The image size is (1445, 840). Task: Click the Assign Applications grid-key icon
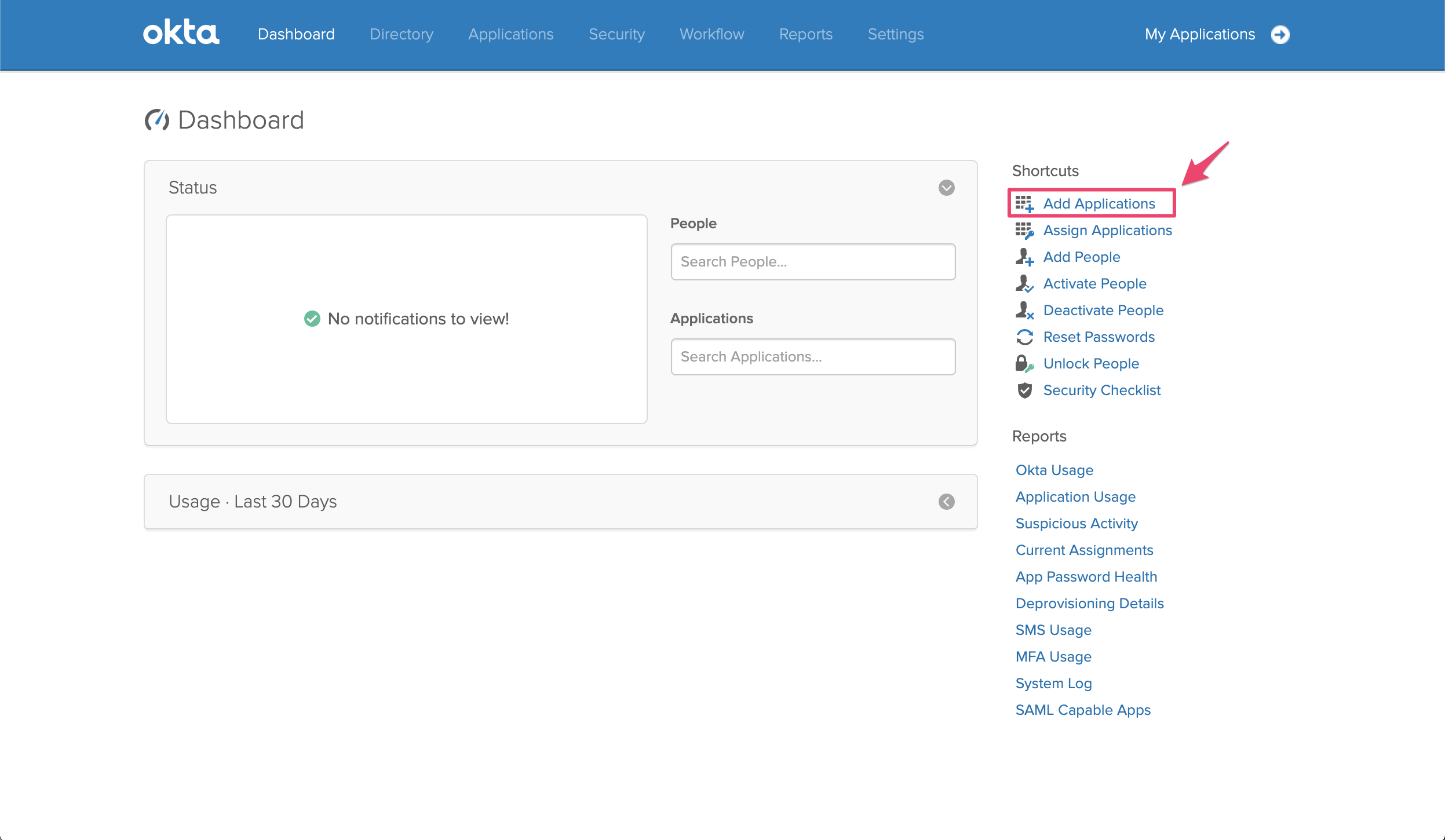[x=1024, y=231]
